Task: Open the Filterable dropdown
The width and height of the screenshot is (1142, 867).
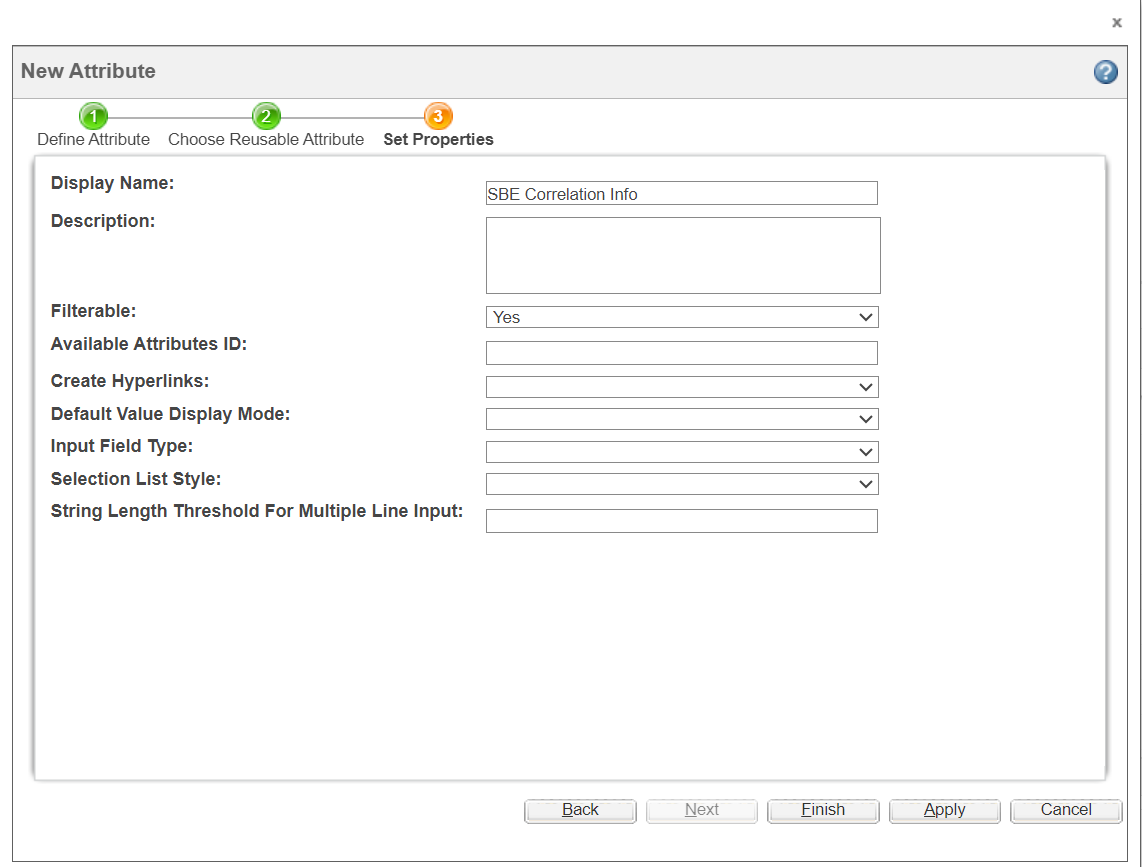Action: 681,317
